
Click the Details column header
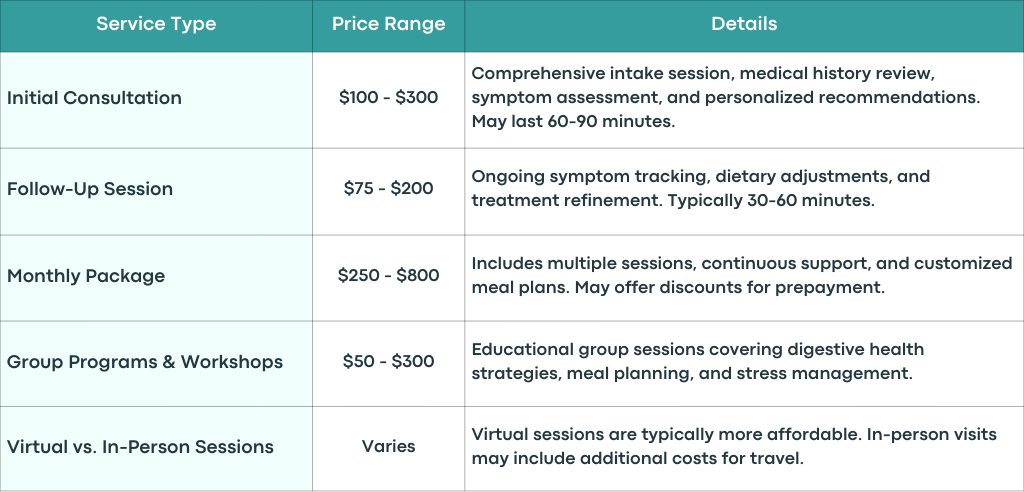[744, 24]
